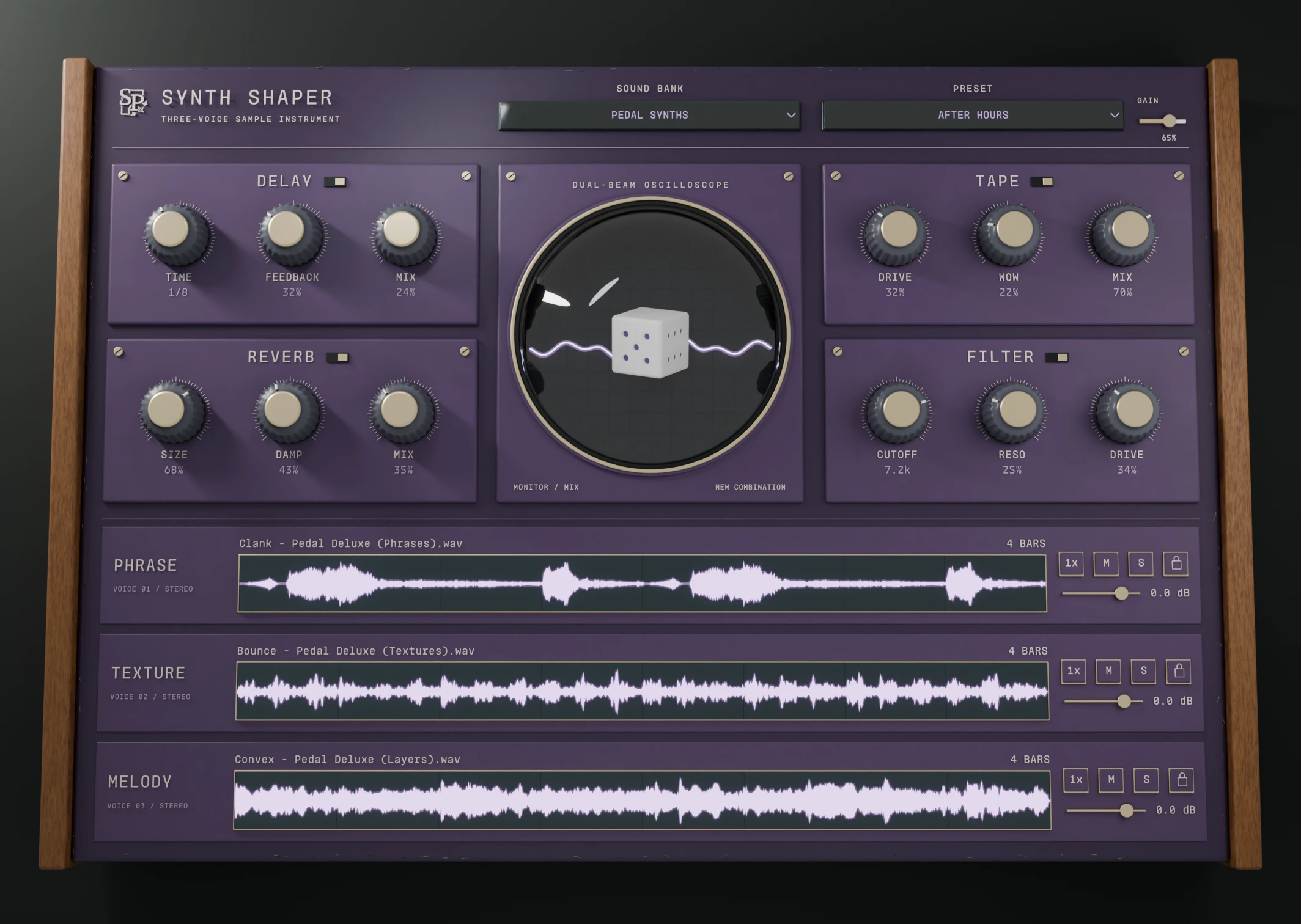Click the Filter Drive knob
Viewport: 1301px width, 924px height.
tap(1127, 411)
